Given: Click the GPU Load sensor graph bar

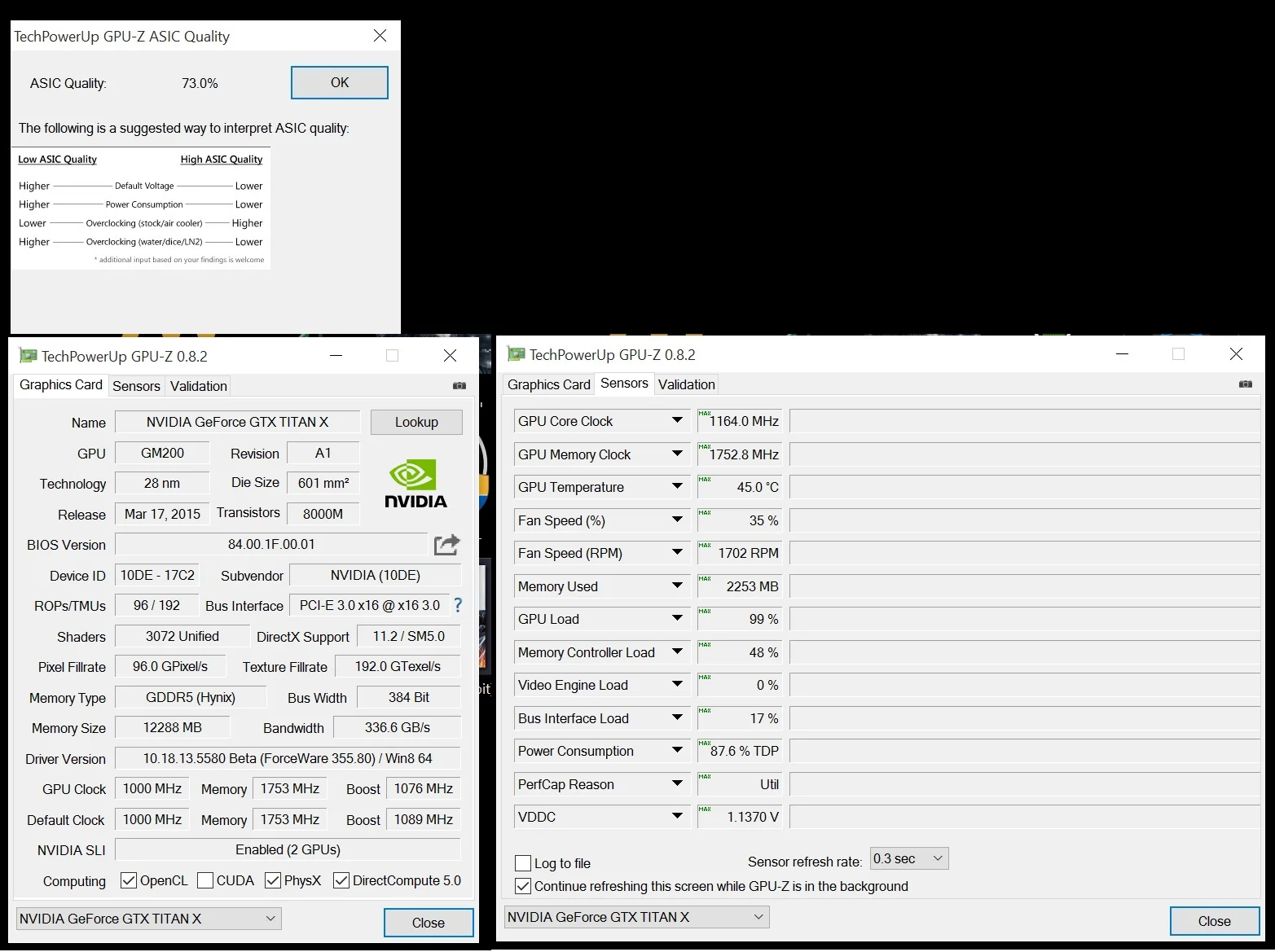Looking at the screenshot, I should (1025, 619).
